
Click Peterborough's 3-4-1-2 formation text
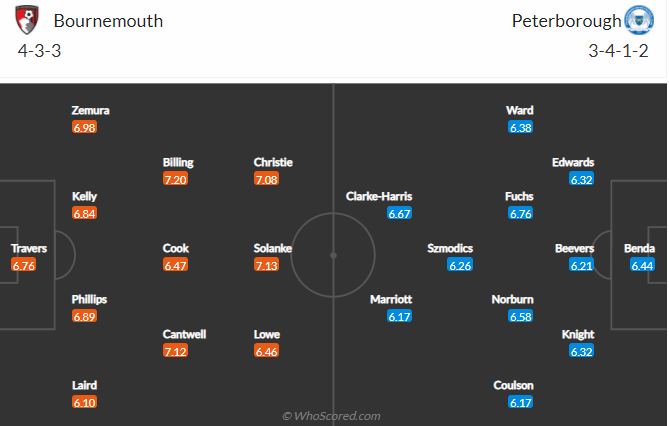[619, 51]
